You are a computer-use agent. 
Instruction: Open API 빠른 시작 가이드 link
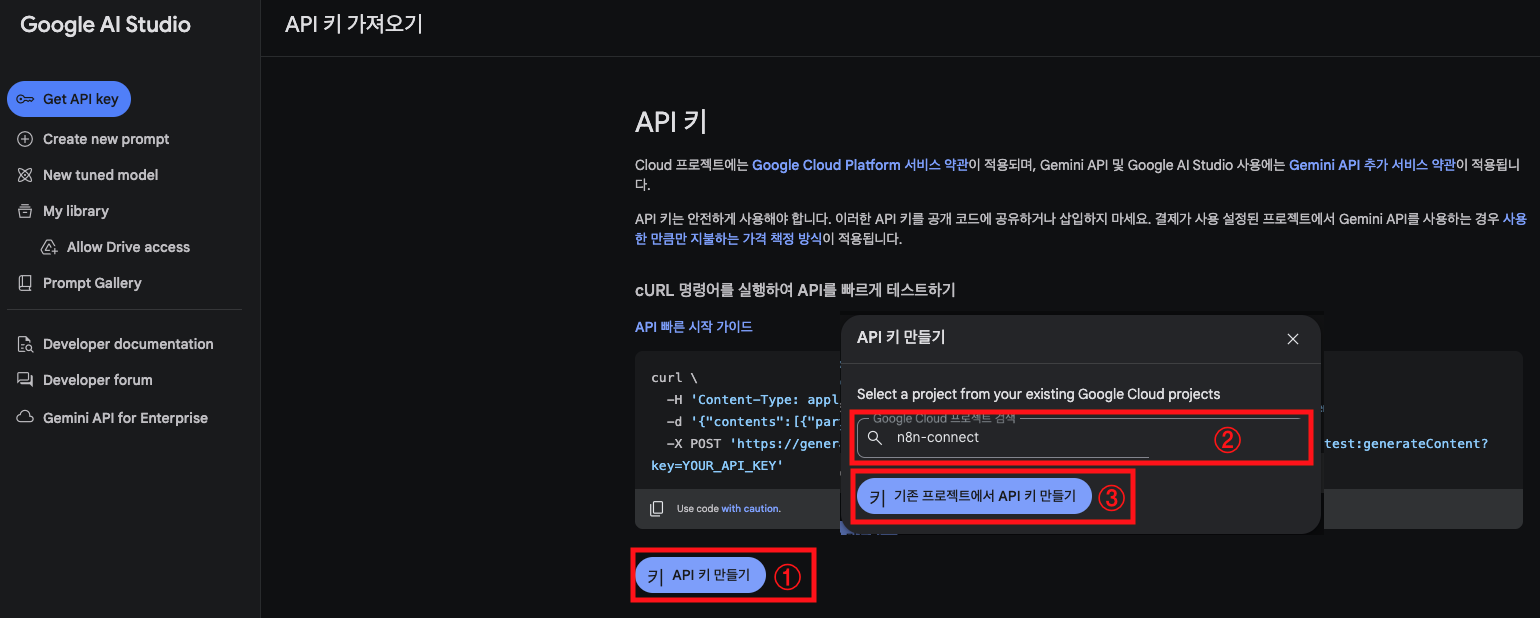tap(694, 327)
